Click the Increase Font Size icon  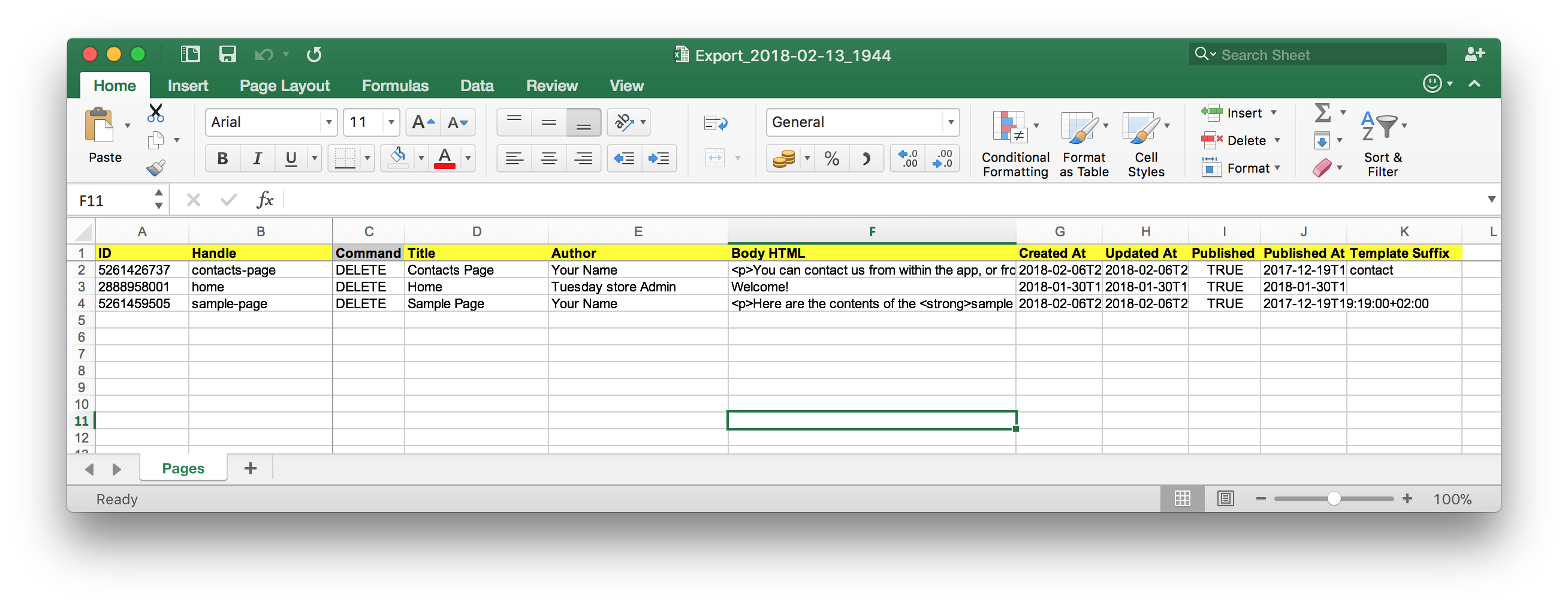click(423, 123)
